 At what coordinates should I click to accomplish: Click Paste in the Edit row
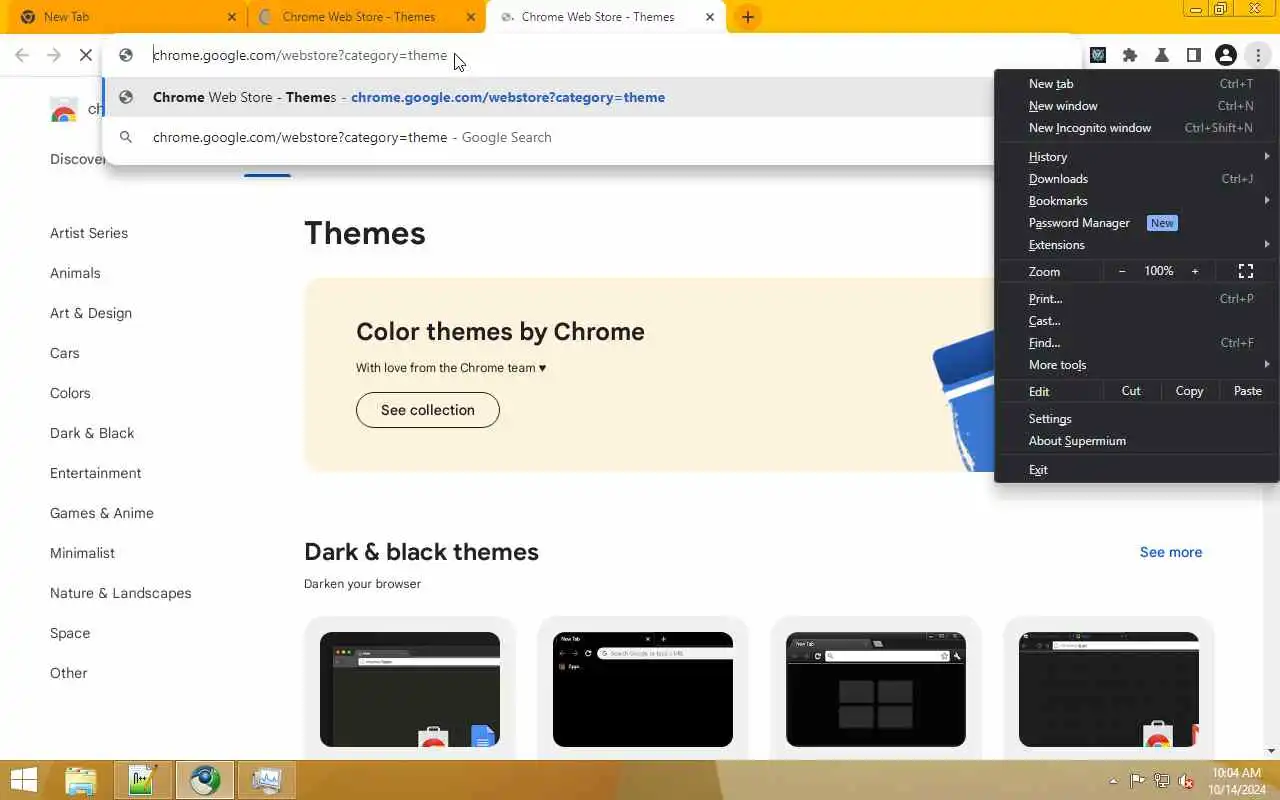coord(1248,391)
